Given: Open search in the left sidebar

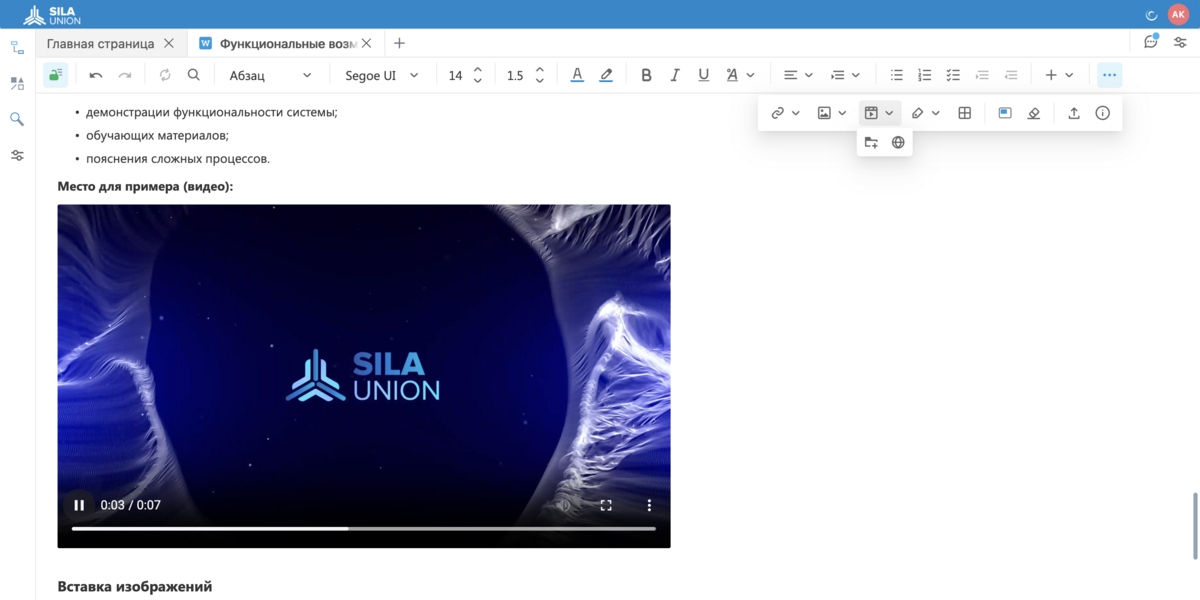Looking at the screenshot, I should pyautogui.click(x=17, y=119).
